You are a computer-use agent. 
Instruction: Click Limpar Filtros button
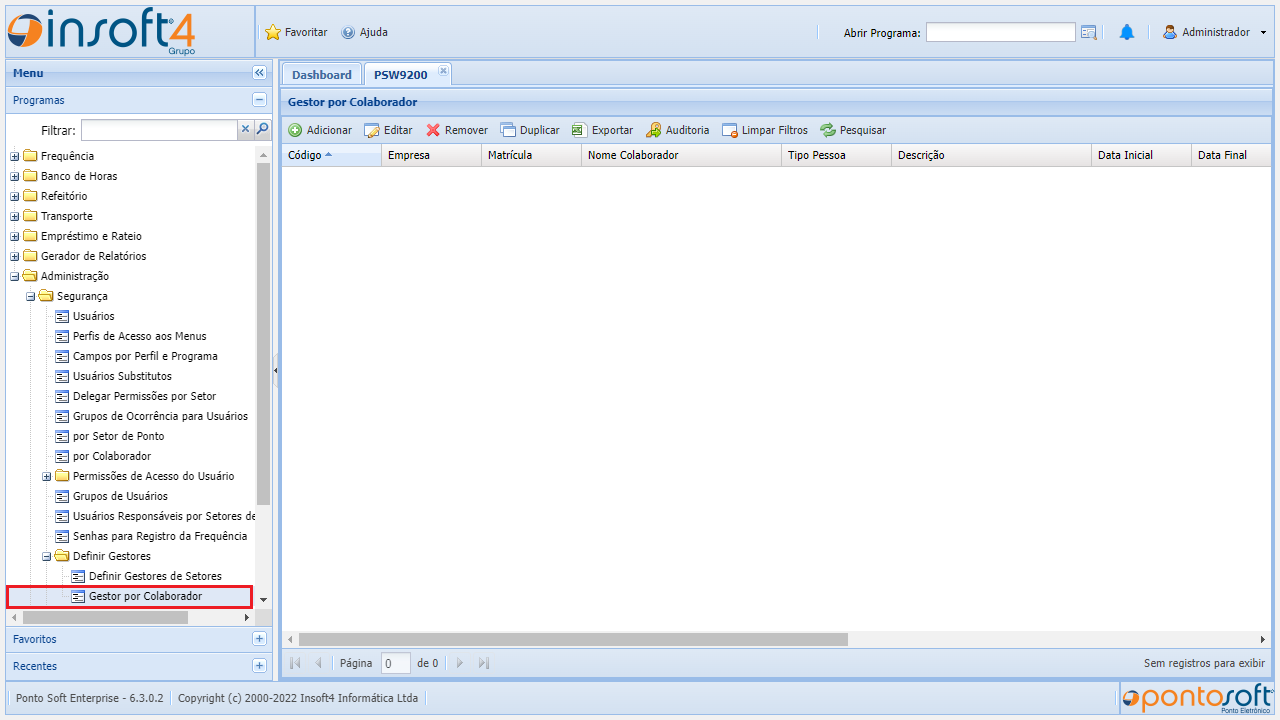[765, 130]
